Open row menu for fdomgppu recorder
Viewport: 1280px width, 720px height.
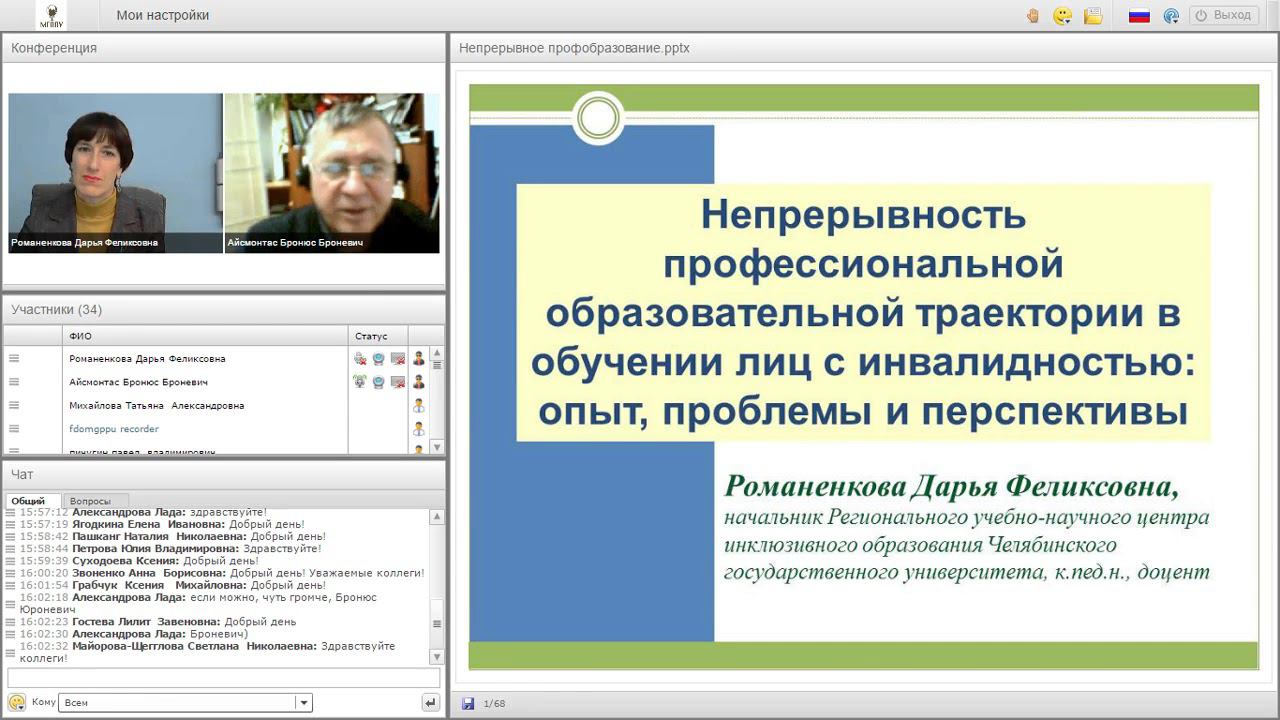point(14,429)
